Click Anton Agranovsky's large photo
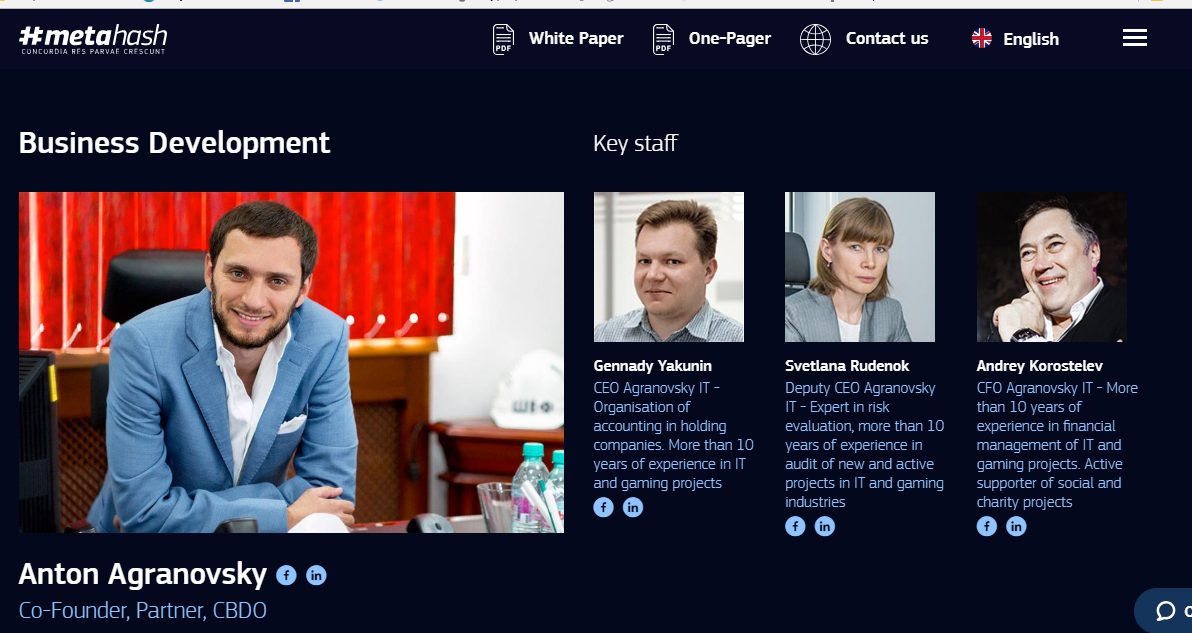 [291, 362]
